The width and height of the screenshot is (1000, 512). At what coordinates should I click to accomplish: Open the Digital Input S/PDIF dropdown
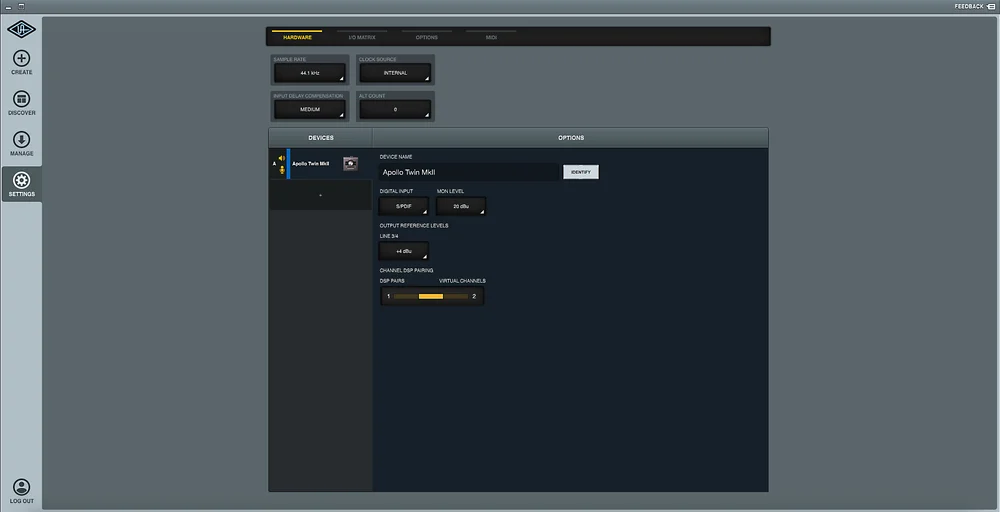(404, 207)
